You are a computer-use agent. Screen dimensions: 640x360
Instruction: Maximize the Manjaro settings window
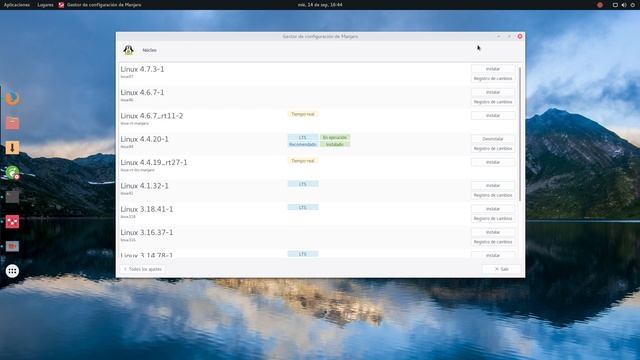click(x=509, y=36)
